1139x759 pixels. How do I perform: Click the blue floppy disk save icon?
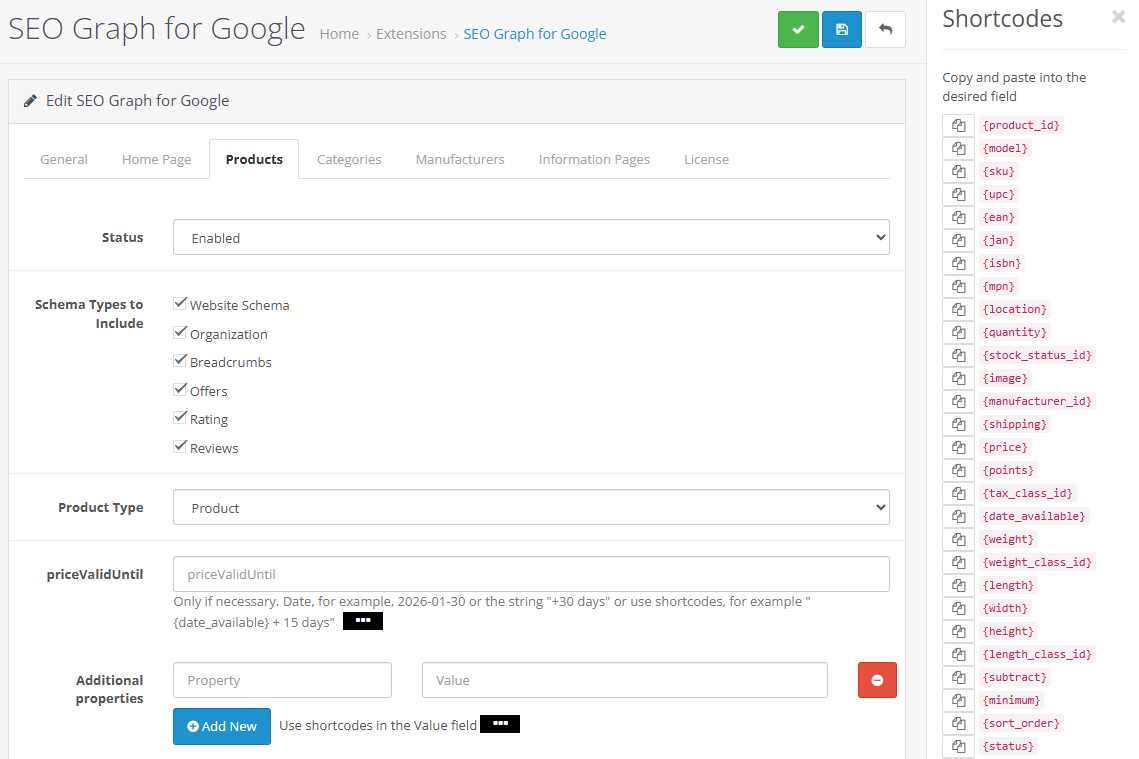click(x=841, y=30)
